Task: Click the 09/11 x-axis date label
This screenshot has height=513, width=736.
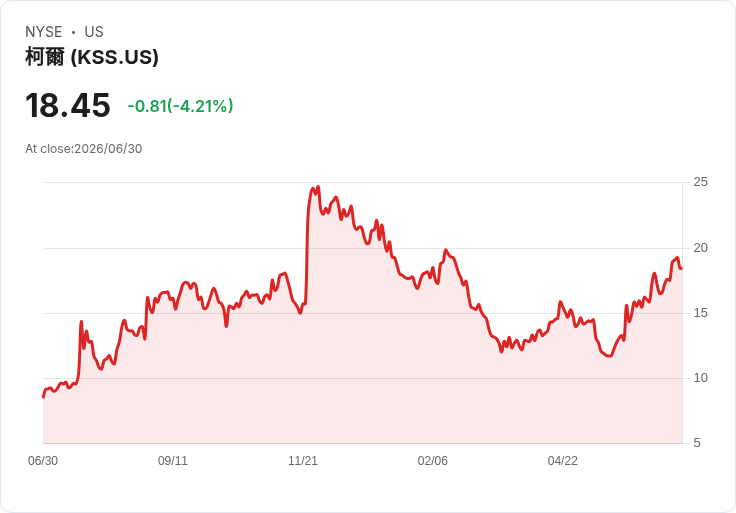Action: [x=173, y=461]
